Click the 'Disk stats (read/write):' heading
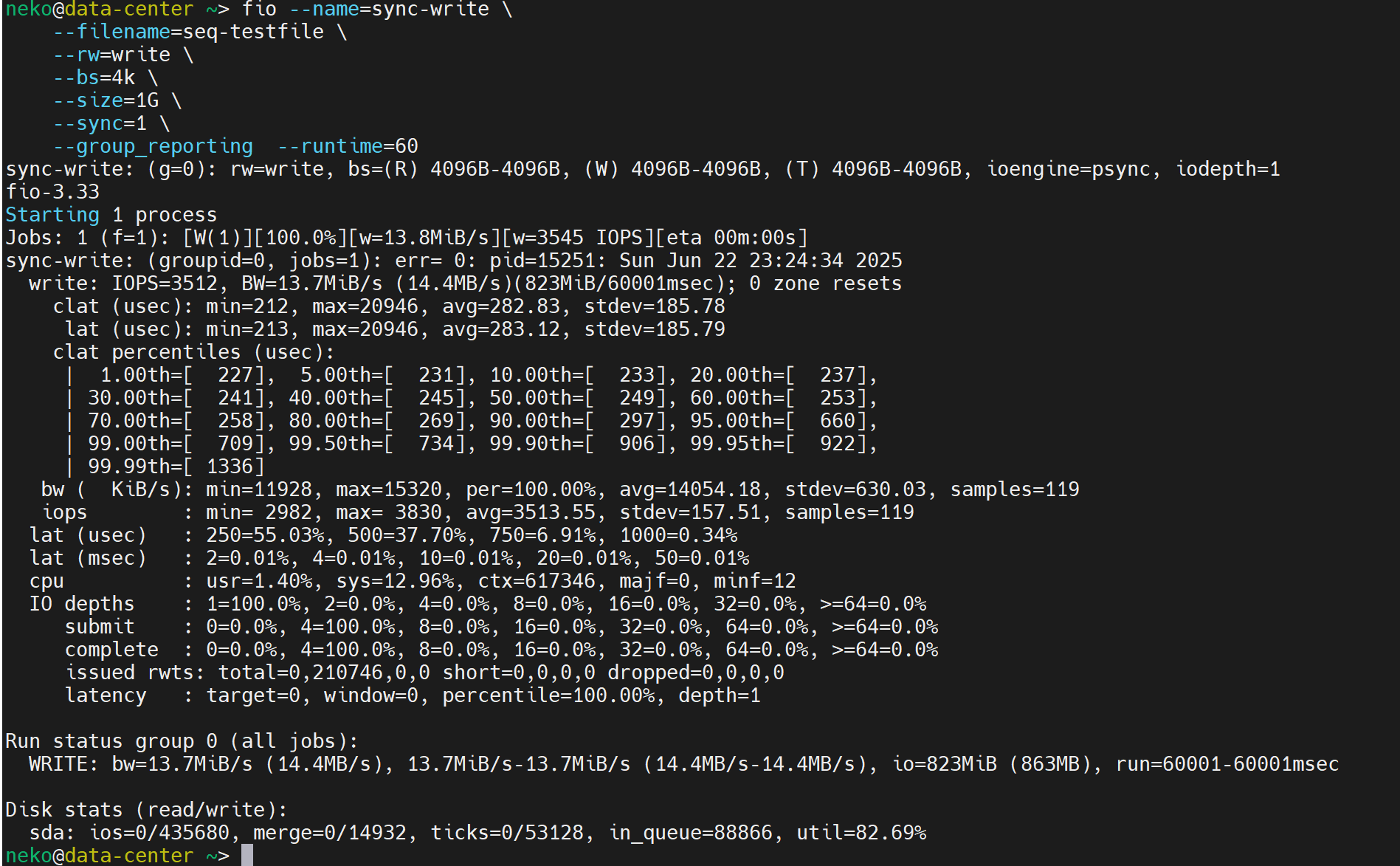Image resolution: width=1400 pixels, height=866 pixels. (x=146, y=810)
